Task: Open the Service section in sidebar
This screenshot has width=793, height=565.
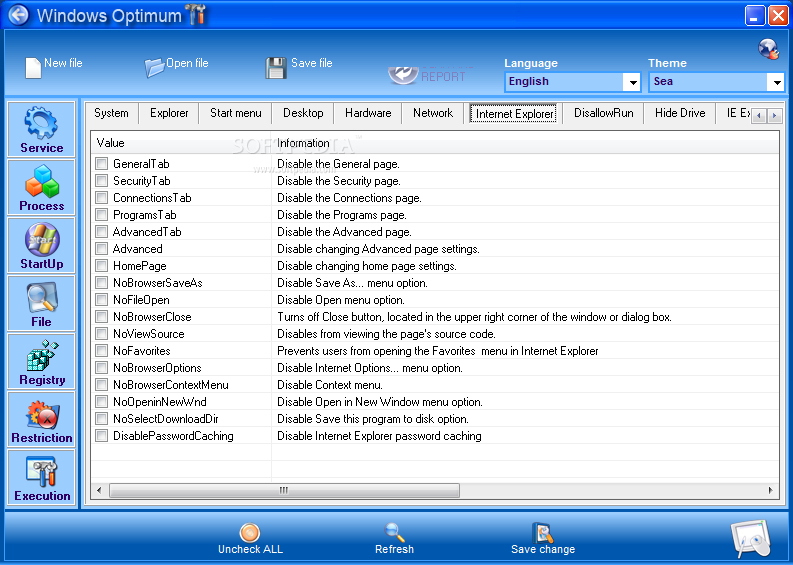Action: tap(41, 129)
